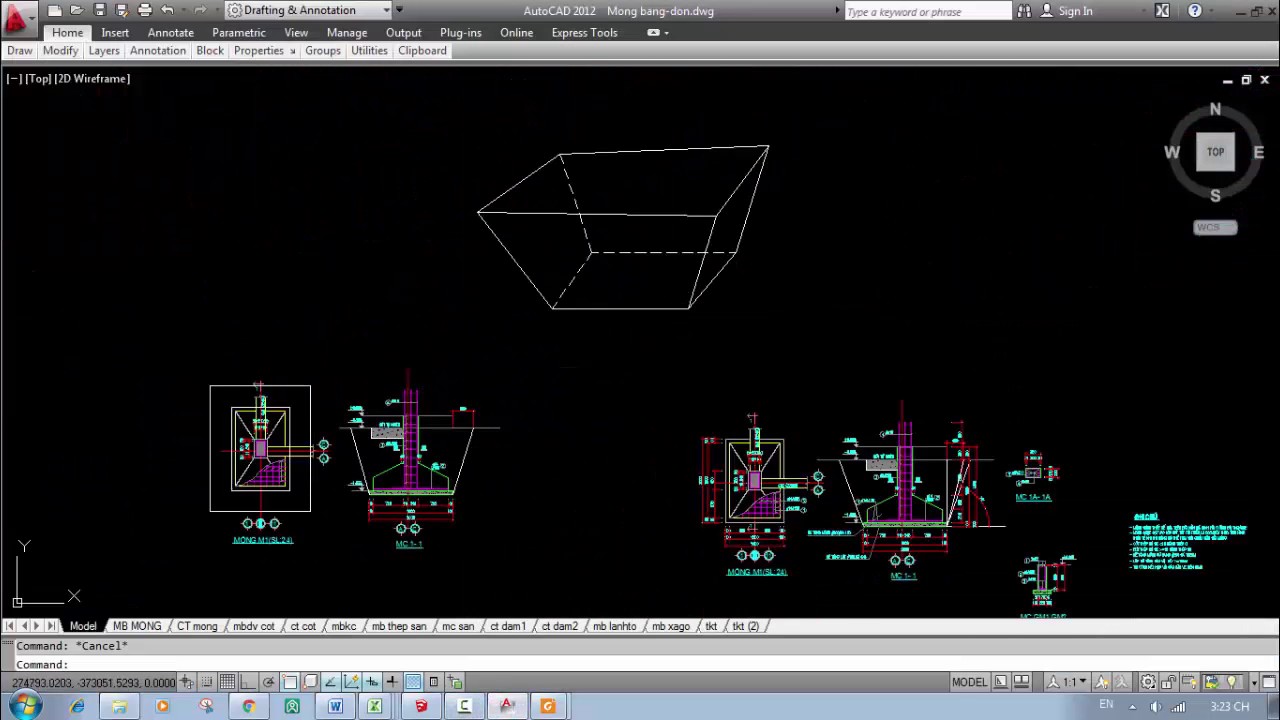The width and height of the screenshot is (1280, 720).
Task: Click the viewport [-] controls label
Action: 14,78
